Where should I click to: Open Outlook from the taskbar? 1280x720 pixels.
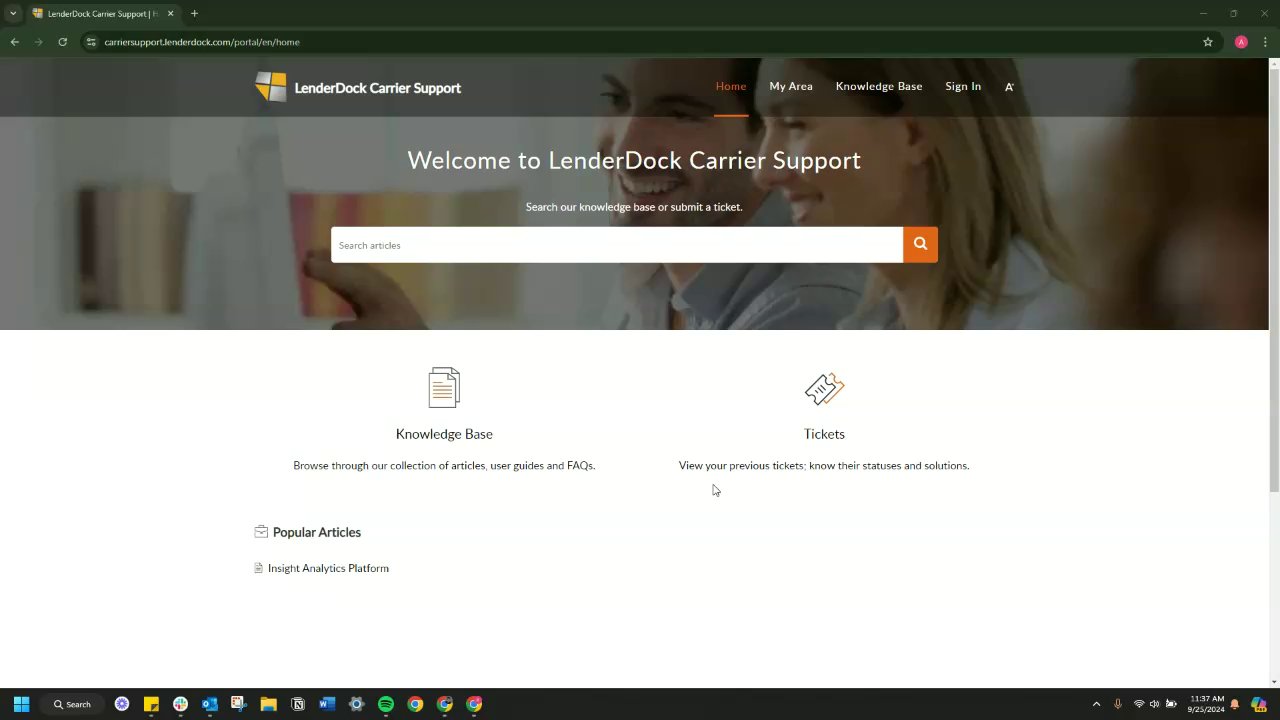pos(210,704)
